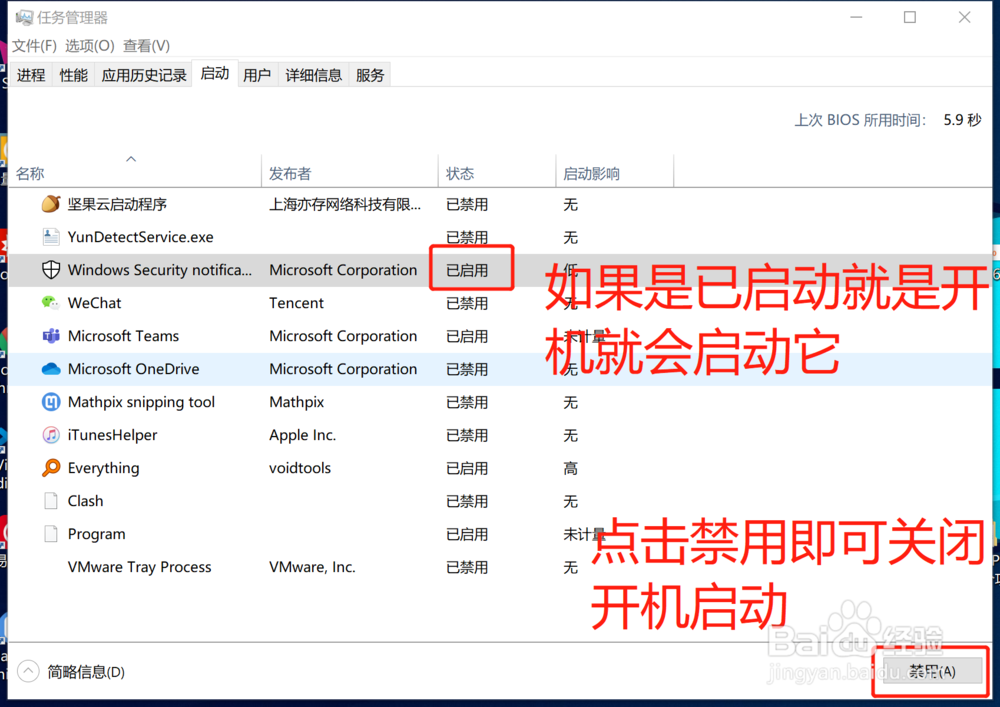
Task: Click the Mathpix snipping tool icon
Action: pyautogui.click(x=51, y=402)
